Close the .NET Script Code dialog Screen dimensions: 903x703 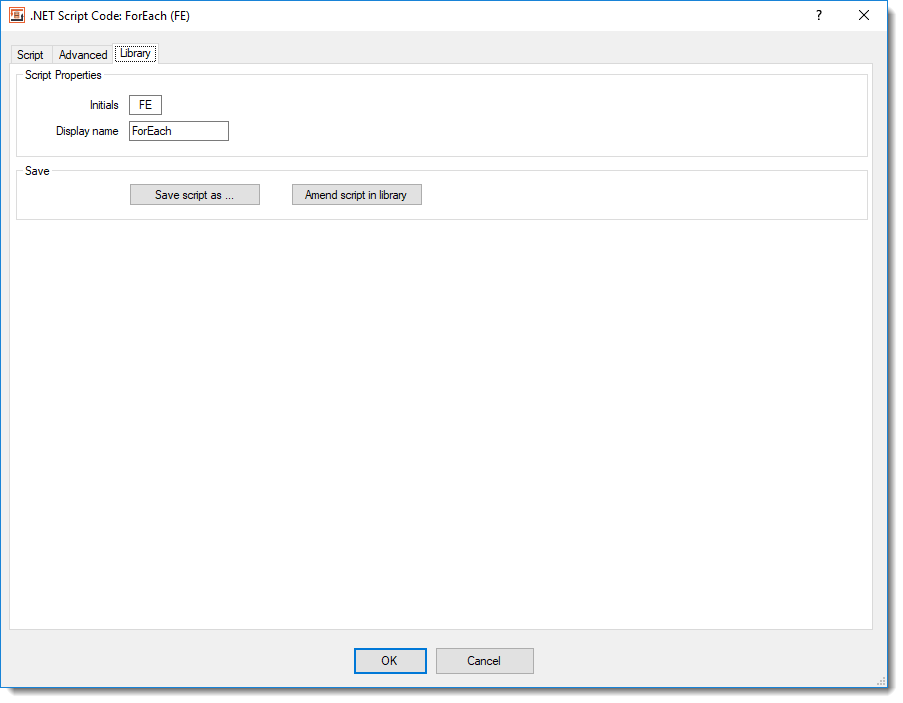pos(864,16)
